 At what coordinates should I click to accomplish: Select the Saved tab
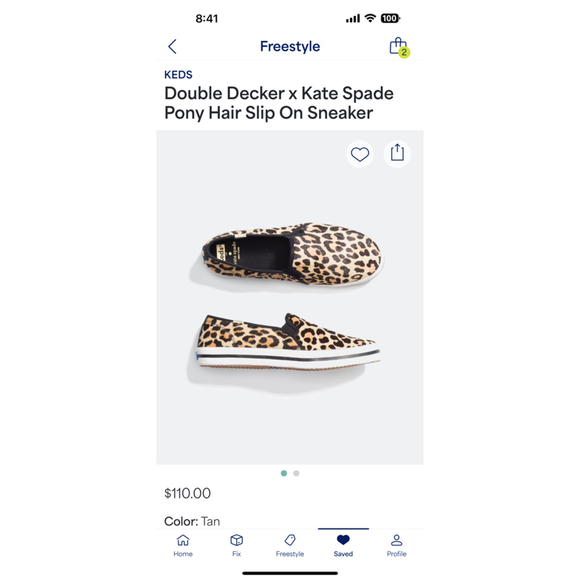coord(343,546)
